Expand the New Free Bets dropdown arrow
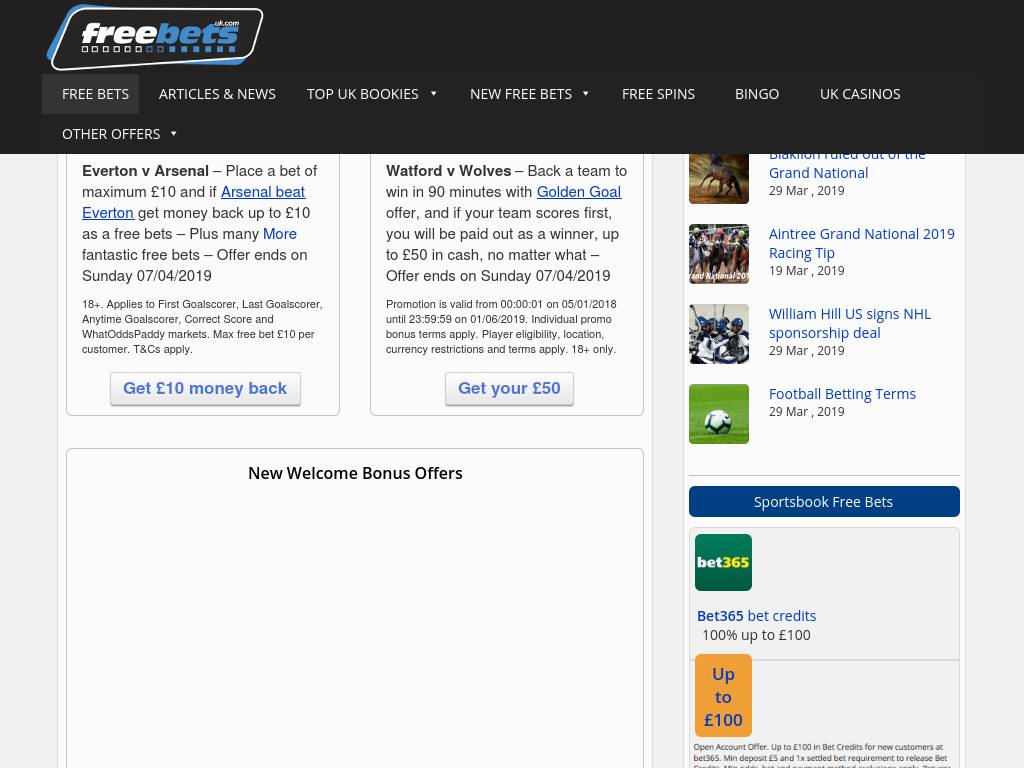The image size is (1024, 768). 586,94
